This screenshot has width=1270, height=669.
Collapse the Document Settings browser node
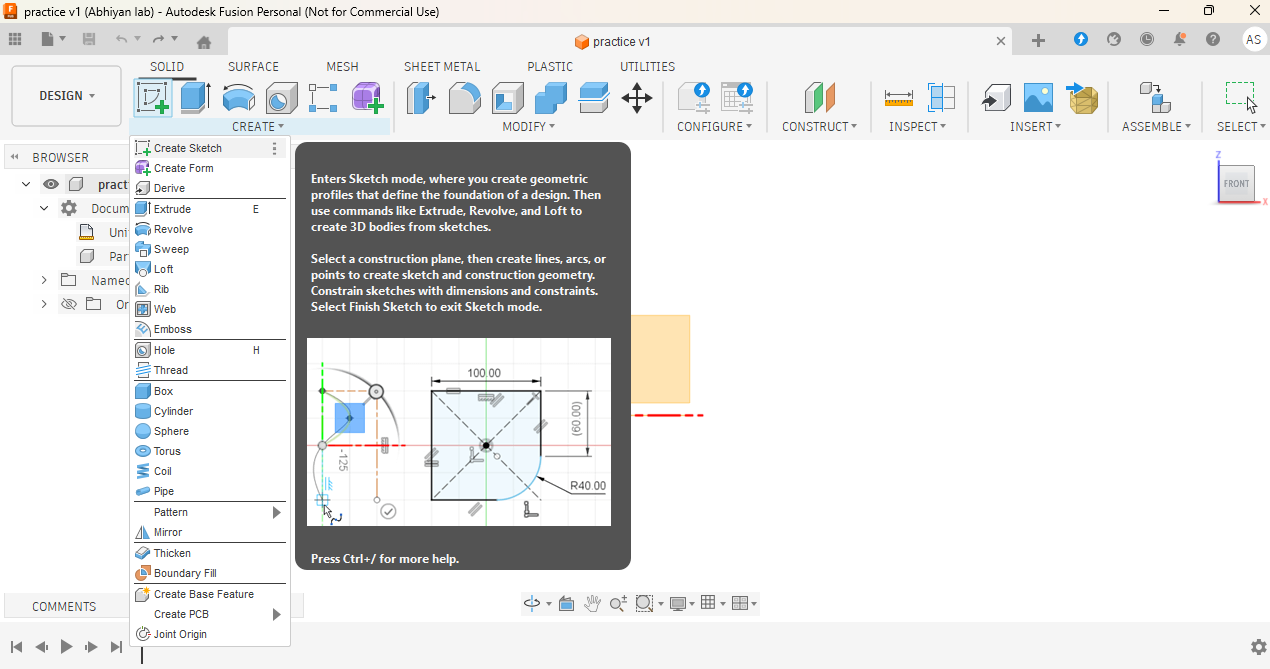tap(44, 208)
